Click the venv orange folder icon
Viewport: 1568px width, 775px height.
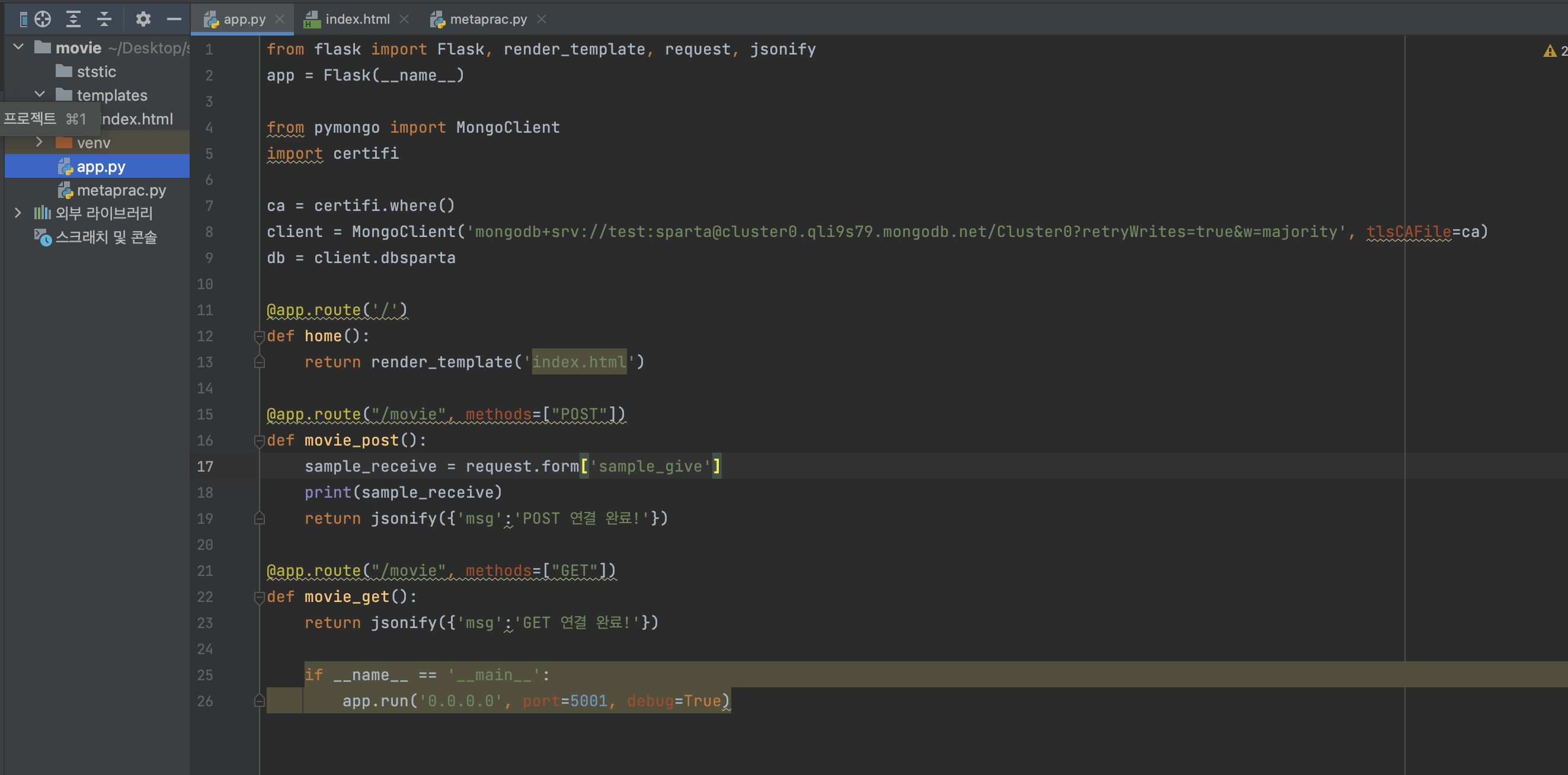click(x=64, y=142)
